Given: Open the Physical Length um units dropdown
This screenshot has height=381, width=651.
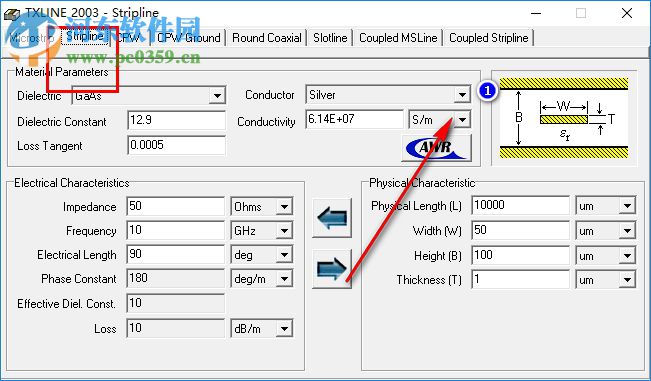Looking at the screenshot, I should tap(627, 206).
